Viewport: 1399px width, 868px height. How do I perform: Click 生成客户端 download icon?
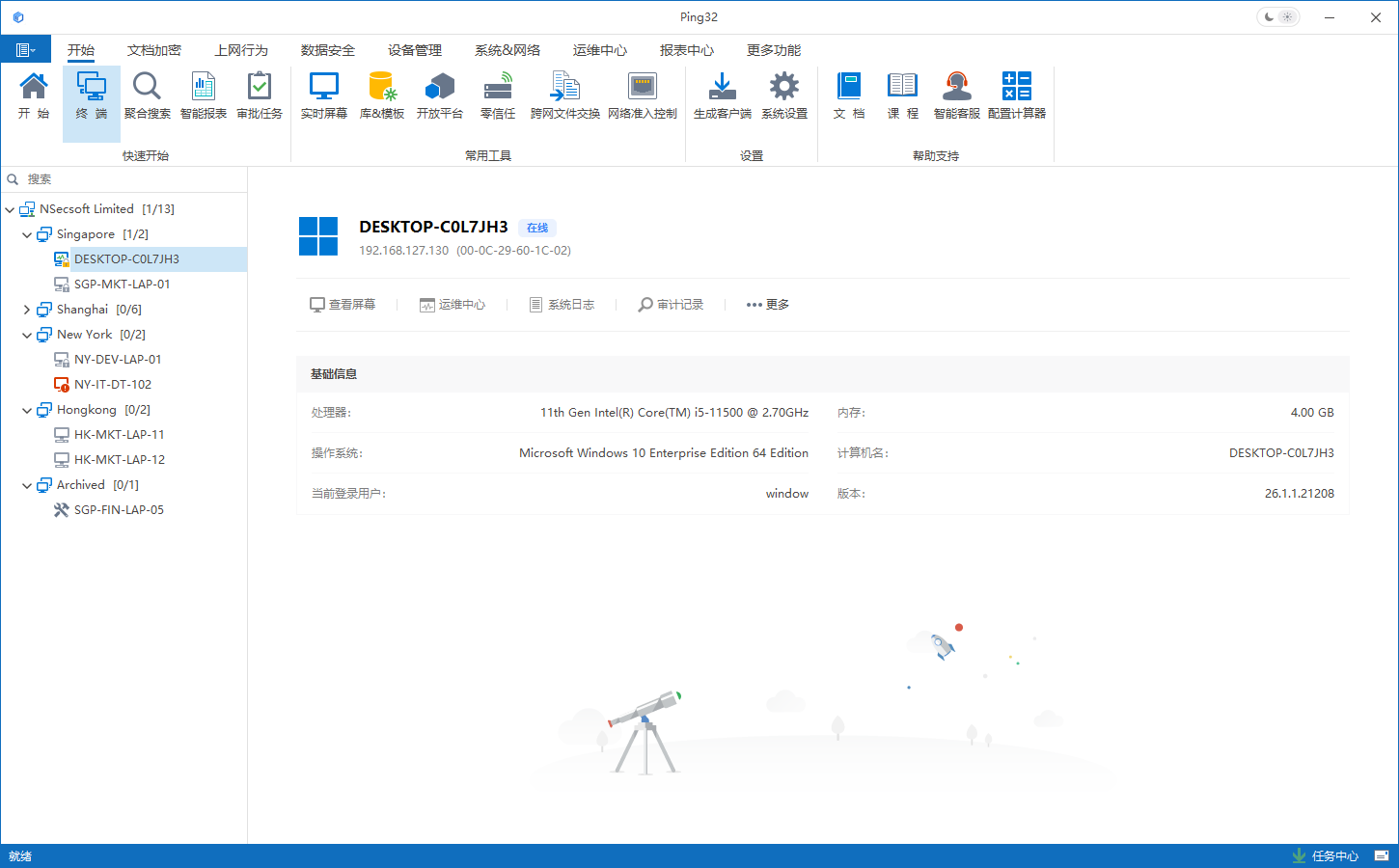pos(722,95)
